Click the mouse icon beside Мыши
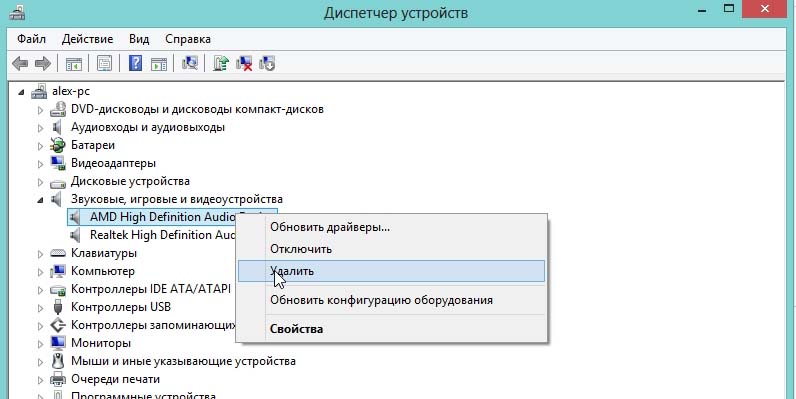796x399 pixels. 58,361
